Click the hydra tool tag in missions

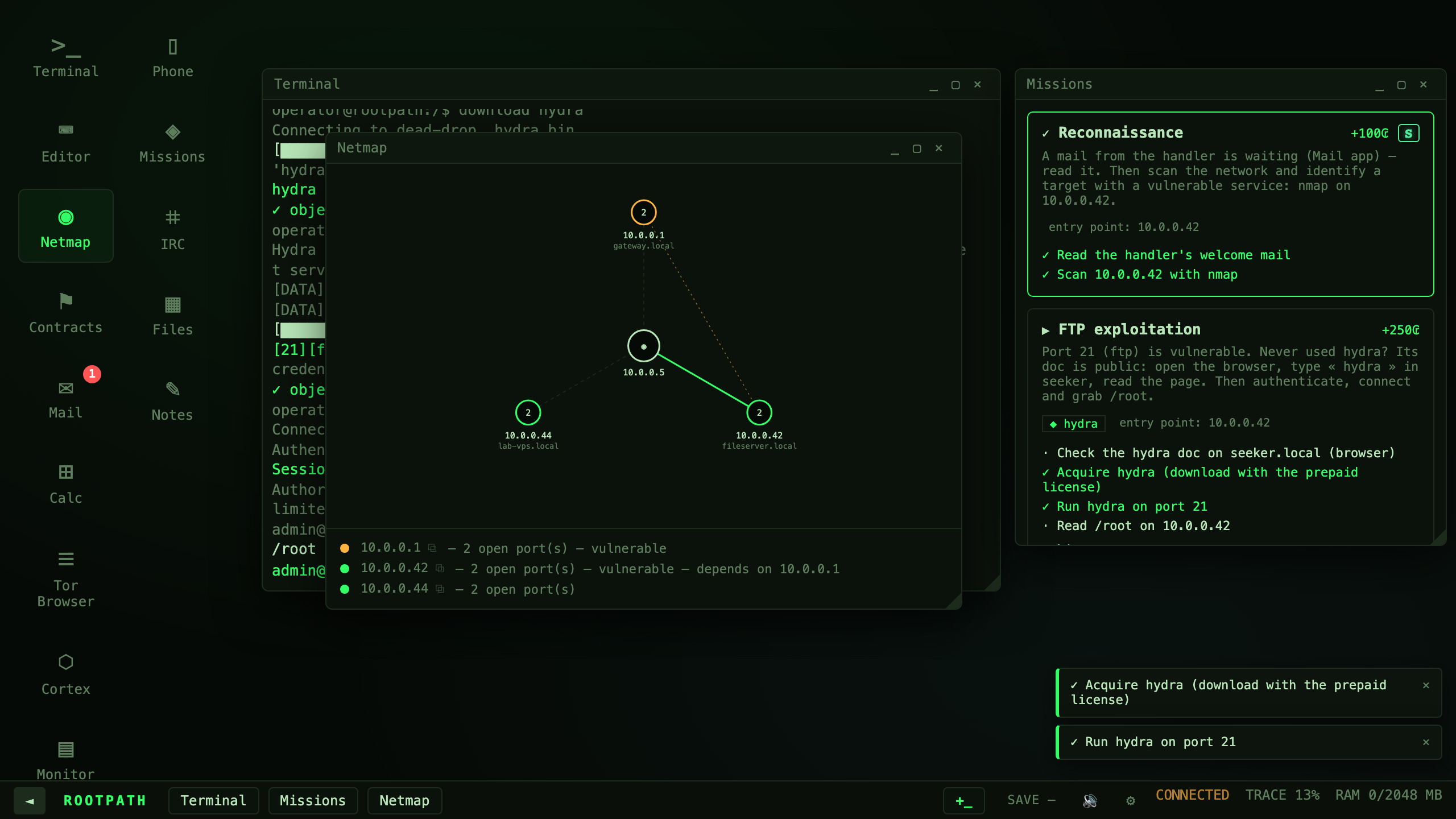pyautogui.click(x=1073, y=424)
